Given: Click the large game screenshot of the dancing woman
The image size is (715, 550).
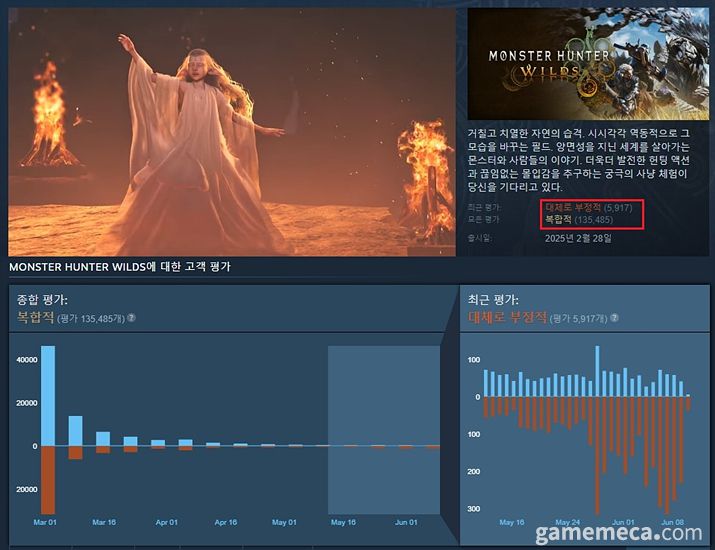Looking at the screenshot, I should (233, 130).
